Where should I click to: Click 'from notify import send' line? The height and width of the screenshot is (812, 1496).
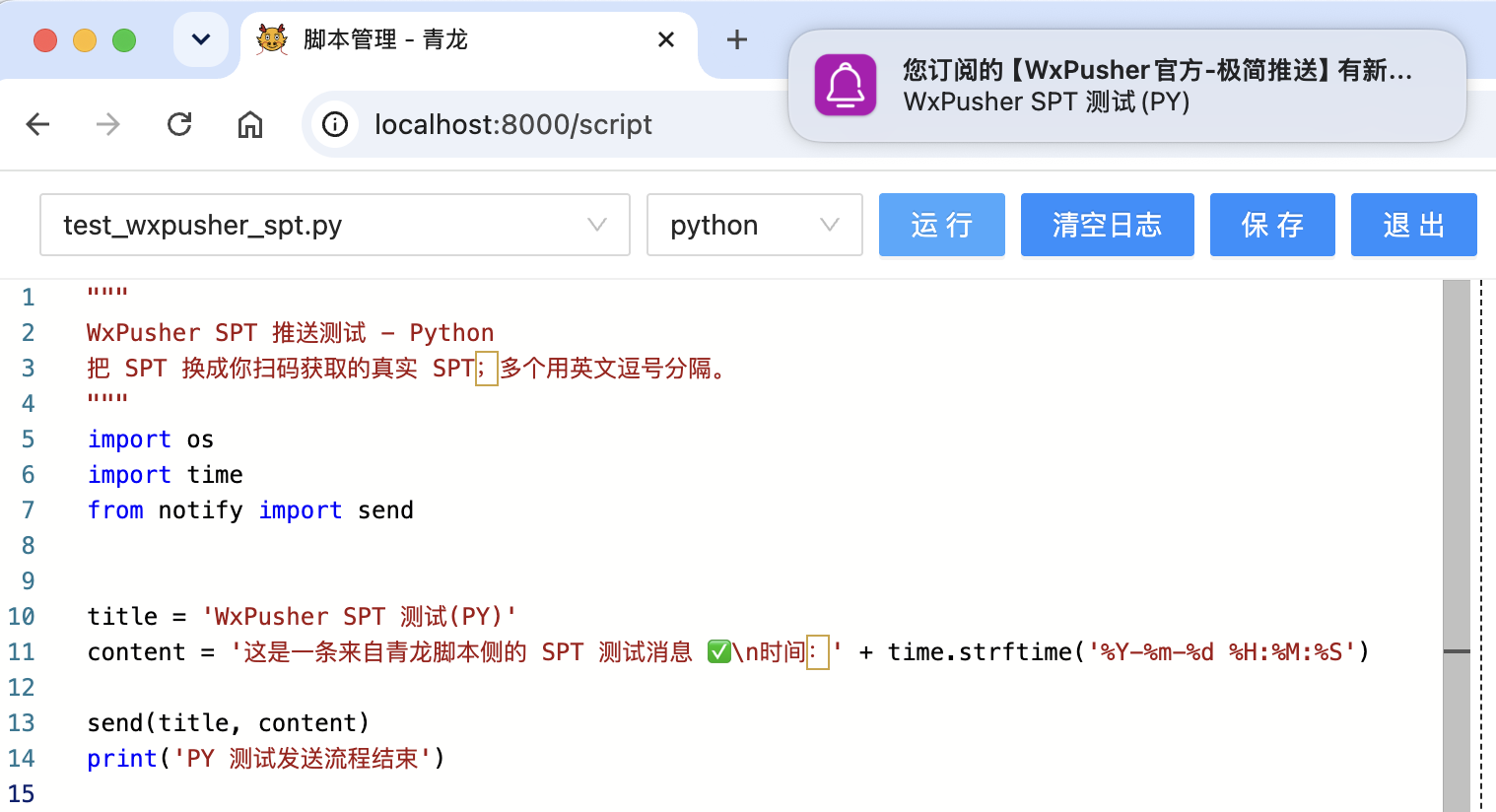point(250,510)
